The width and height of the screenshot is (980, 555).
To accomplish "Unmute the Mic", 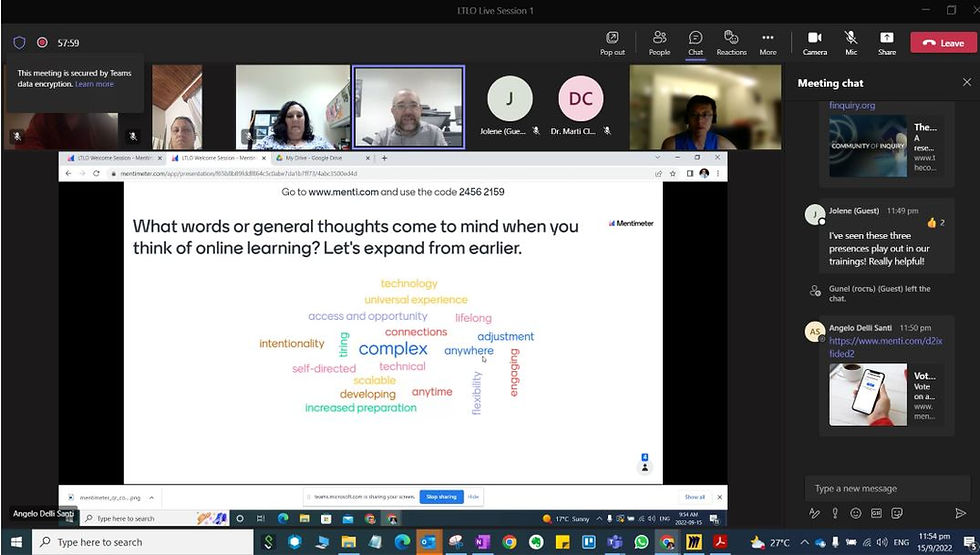I will pos(851,43).
